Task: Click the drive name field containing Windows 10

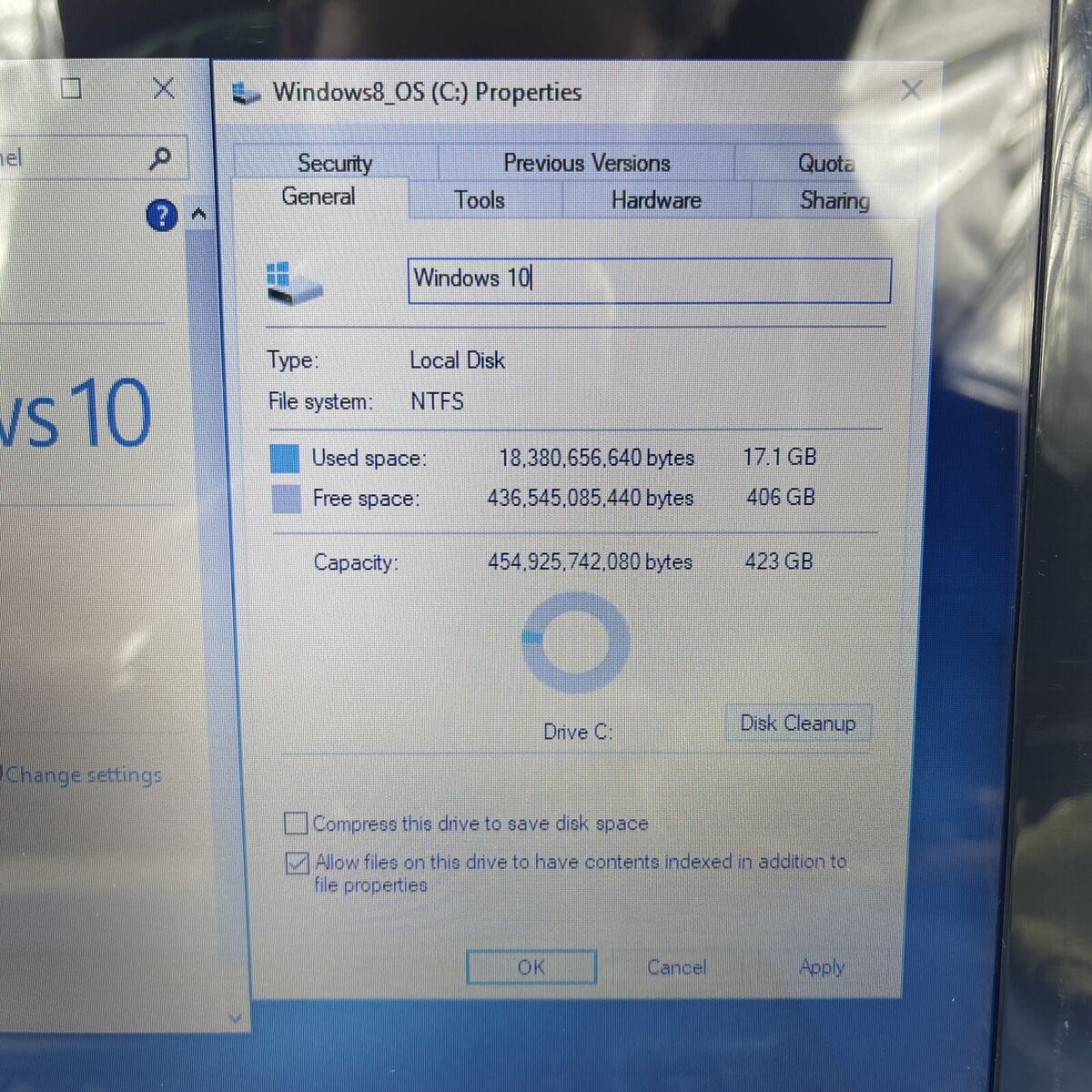Action: tap(650, 280)
